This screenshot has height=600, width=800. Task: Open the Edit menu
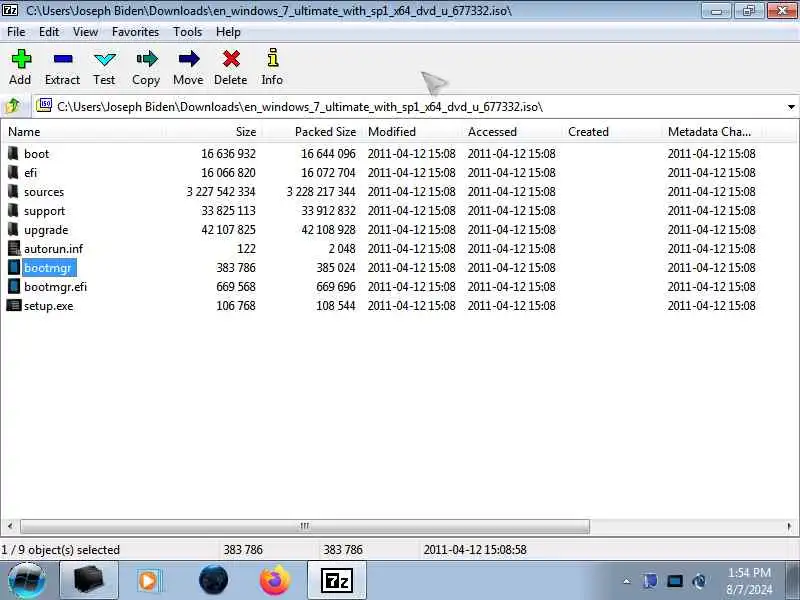[49, 32]
